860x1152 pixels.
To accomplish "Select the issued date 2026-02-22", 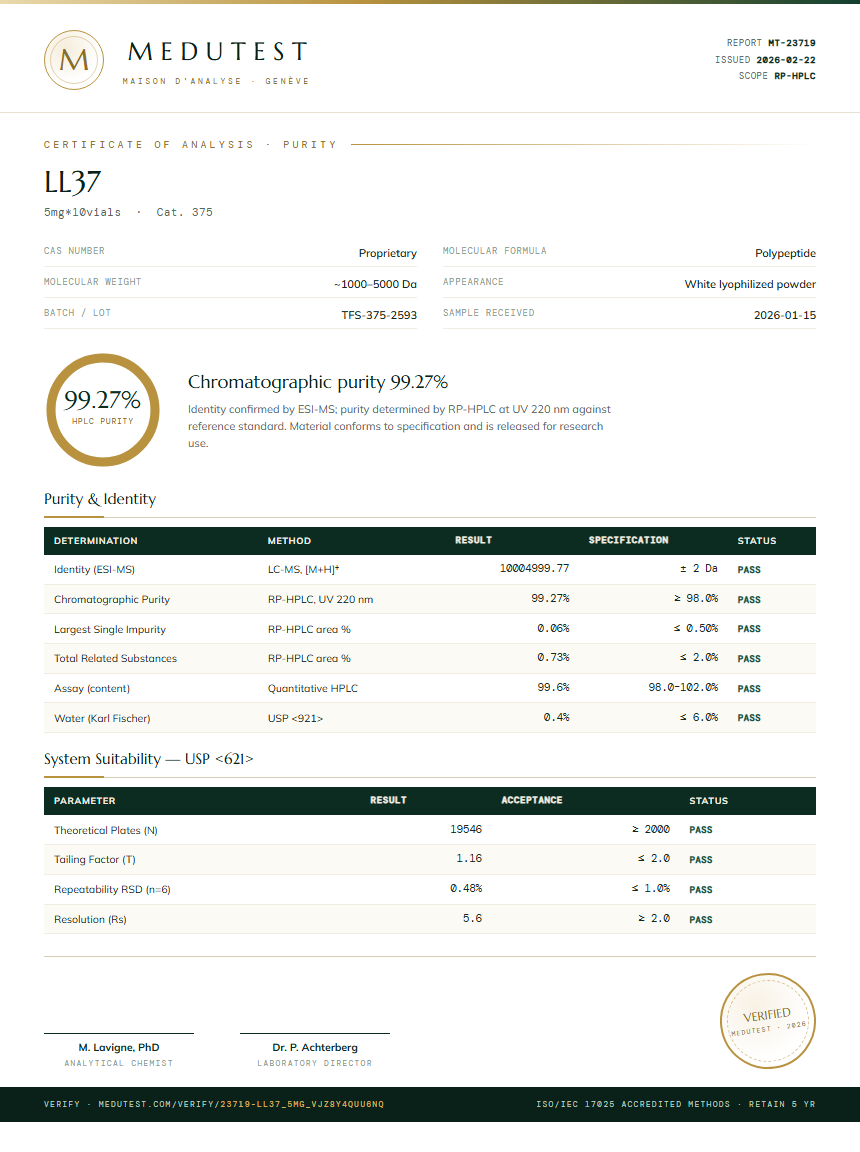I will (x=786, y=60).
